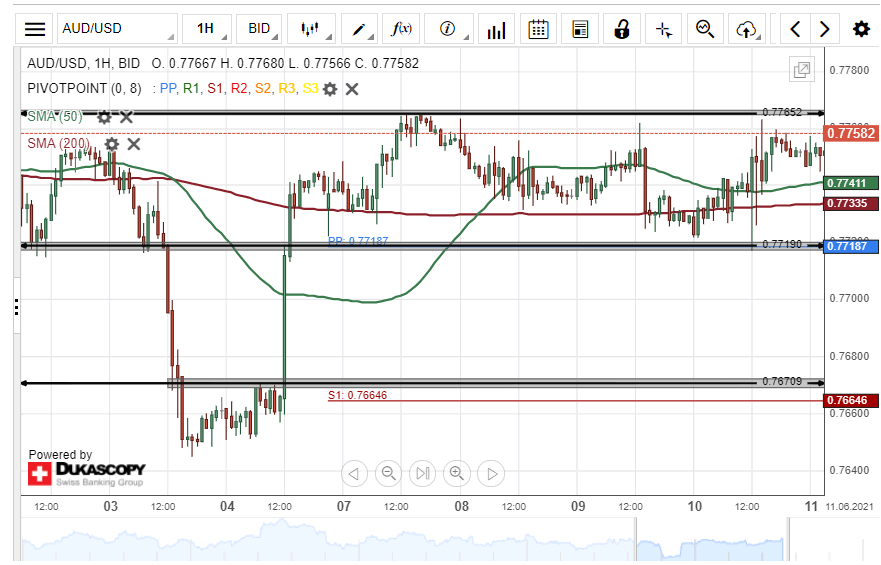This screenshot has width=881, height=565.
Task: Open the chart settings gear
Action: point(861,29)
